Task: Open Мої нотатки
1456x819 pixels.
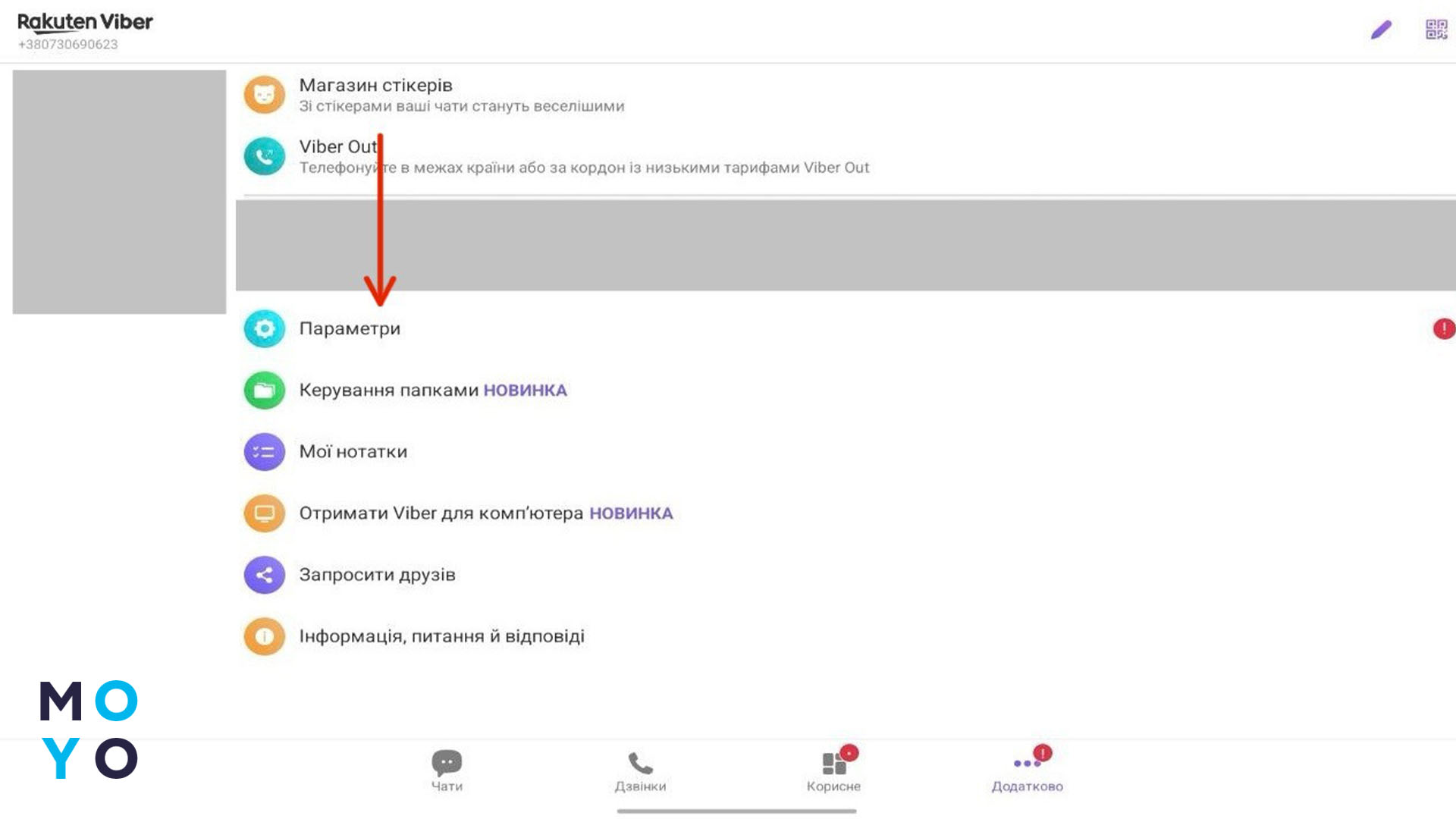Action: pyautogui.click(x=846, y=452)
